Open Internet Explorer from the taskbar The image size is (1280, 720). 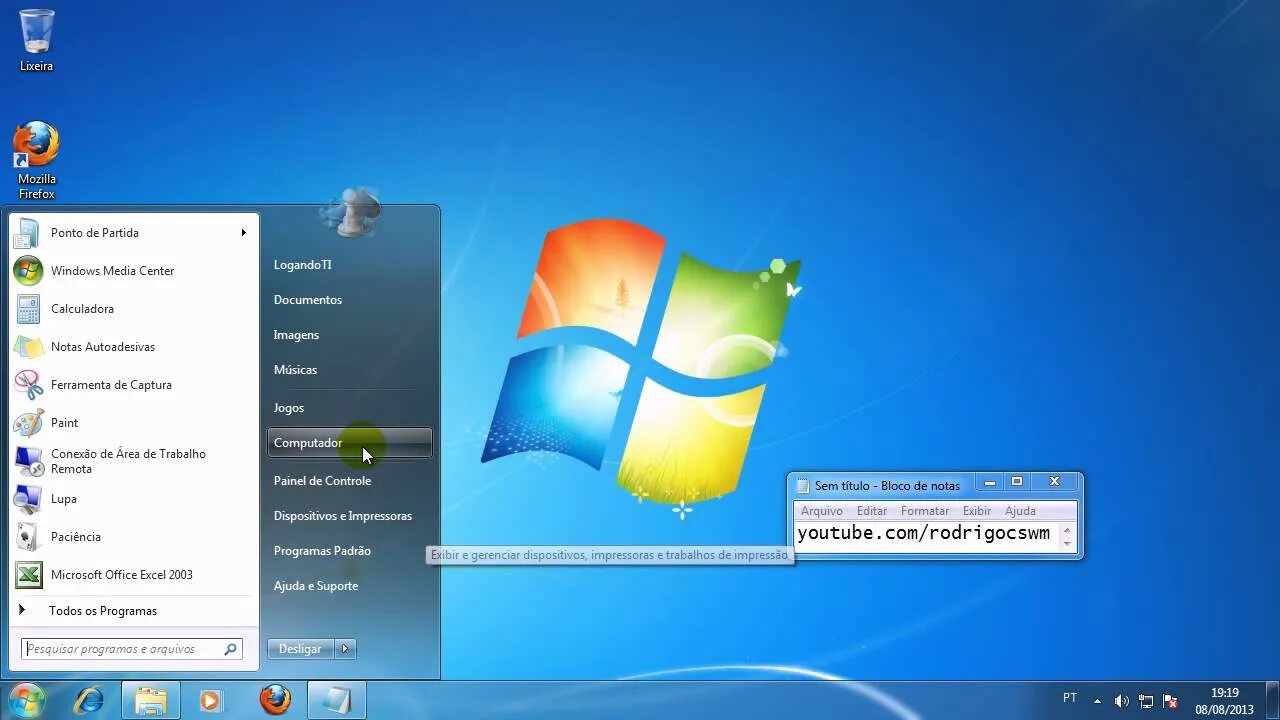click(89, 700)
